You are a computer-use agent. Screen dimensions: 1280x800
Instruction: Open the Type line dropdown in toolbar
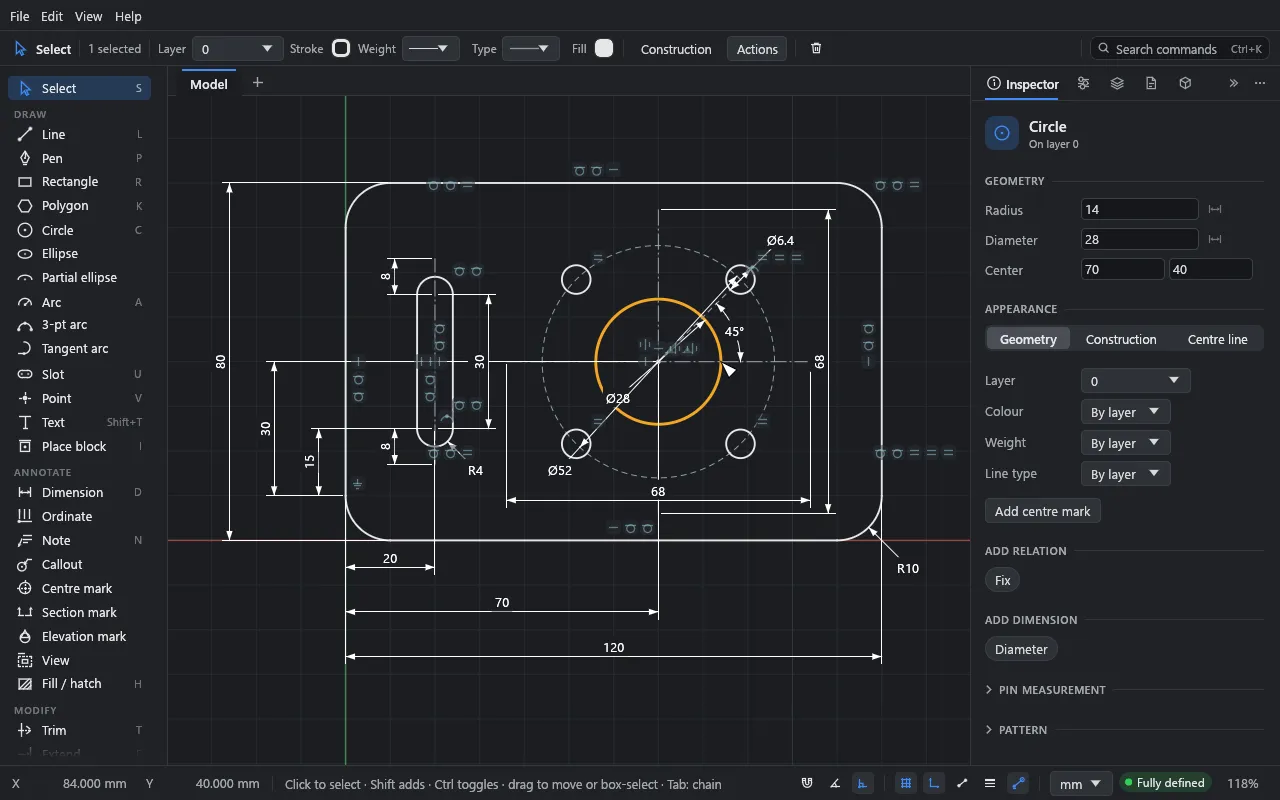(531, 49)
